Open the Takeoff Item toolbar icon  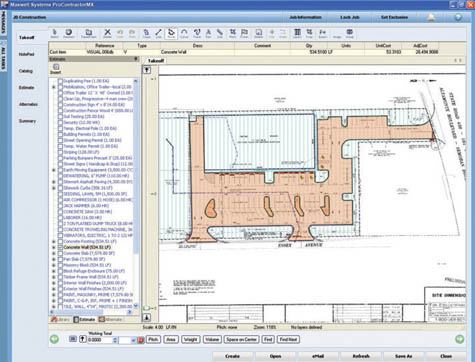tap(89, 33)
